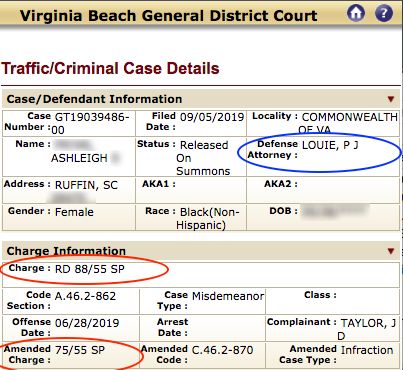Click the offense date 06/28/2019
Screen dimensions: 403x370
click(x=87, y=323)
